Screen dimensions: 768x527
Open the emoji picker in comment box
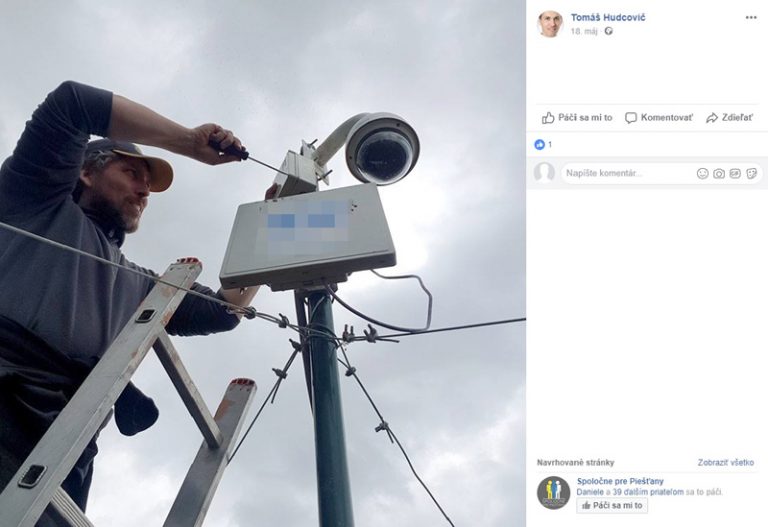[702, 173]
